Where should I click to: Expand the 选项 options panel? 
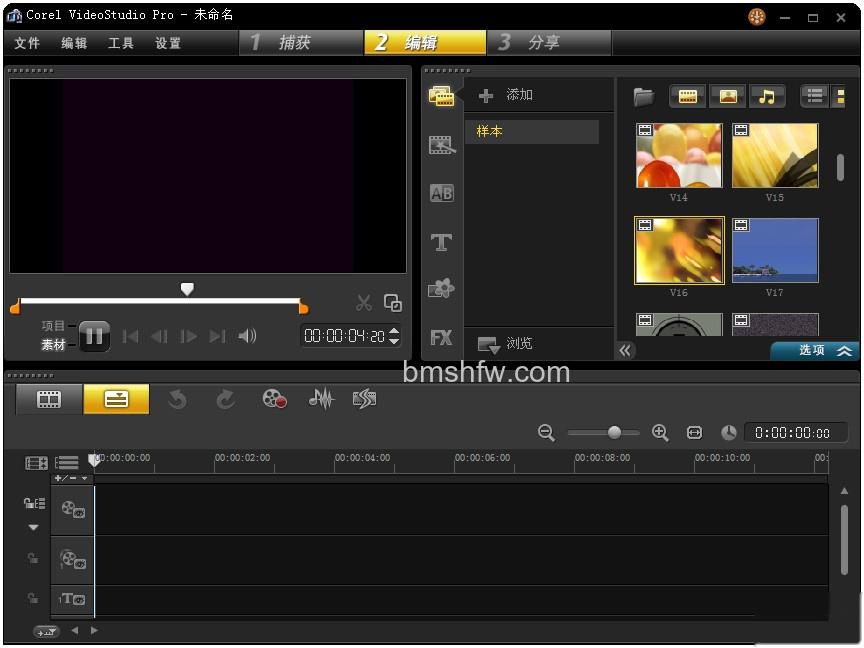point(814,350)
